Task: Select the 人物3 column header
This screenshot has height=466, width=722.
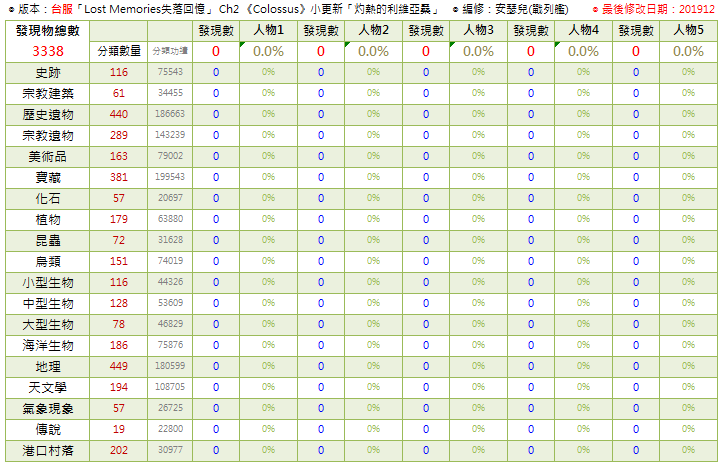Action: pyautogui.click(x=478, y=30)
